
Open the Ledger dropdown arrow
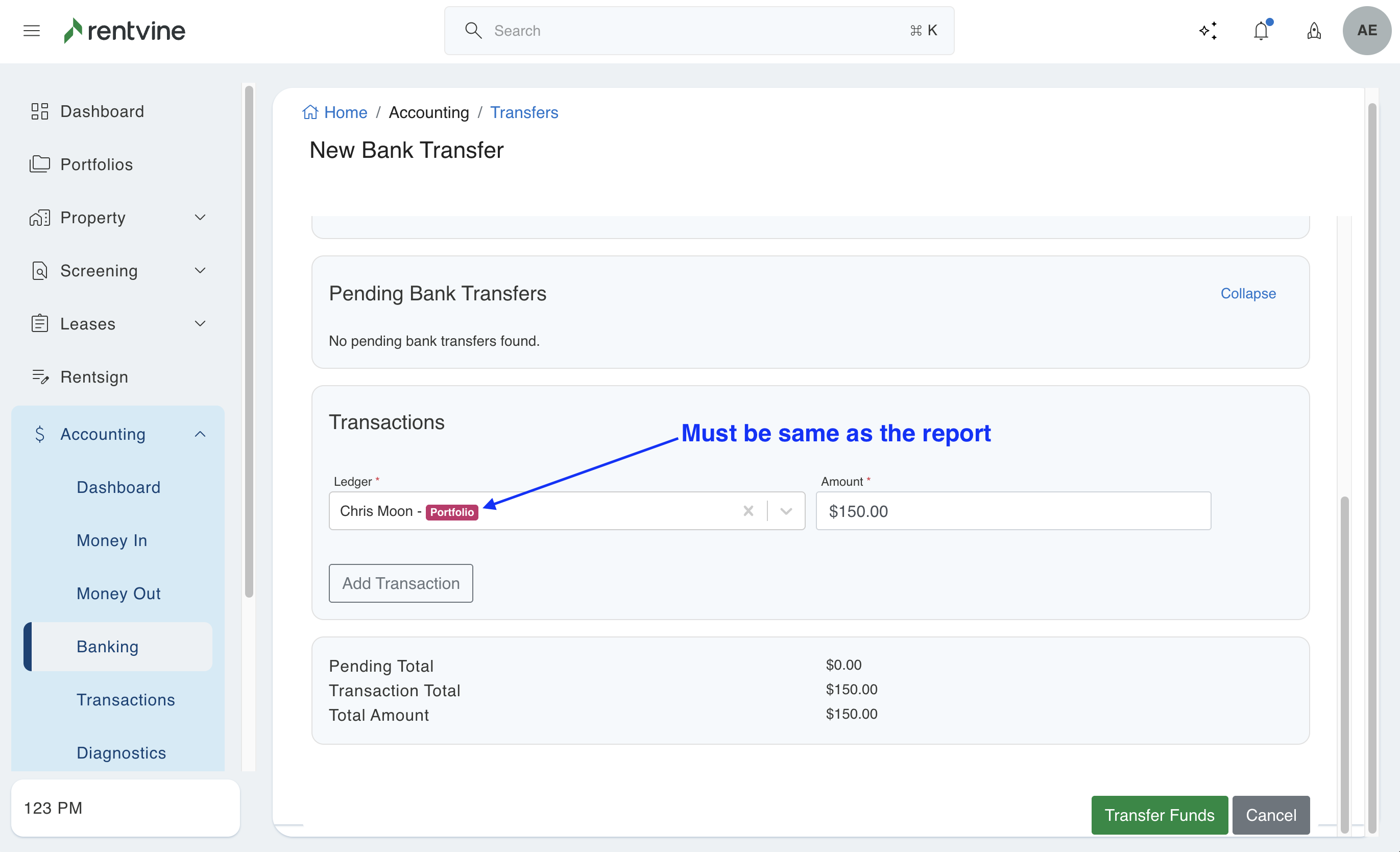786,511
